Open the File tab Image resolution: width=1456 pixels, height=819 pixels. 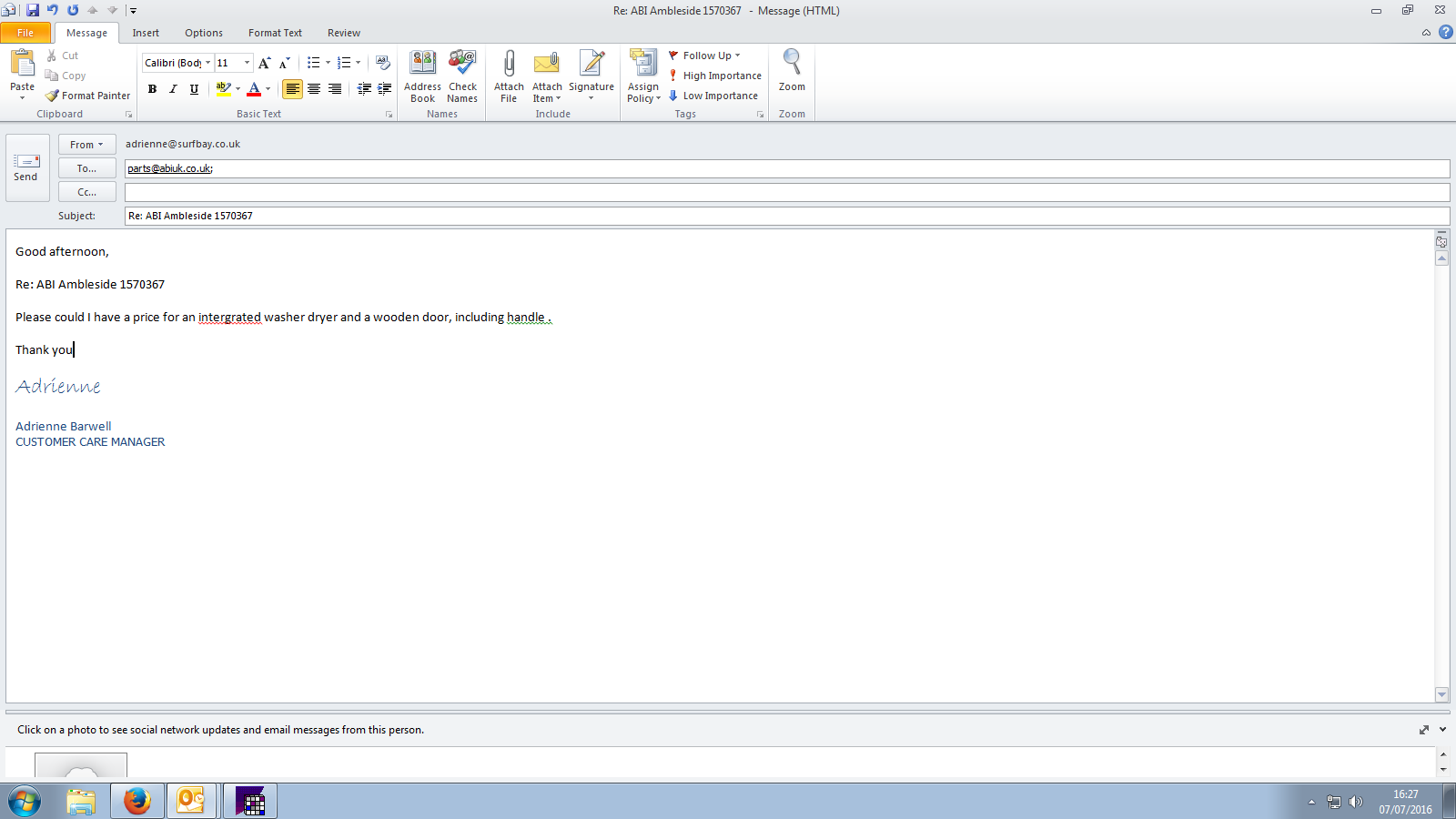pyautogui.click(x=25, y=33)
